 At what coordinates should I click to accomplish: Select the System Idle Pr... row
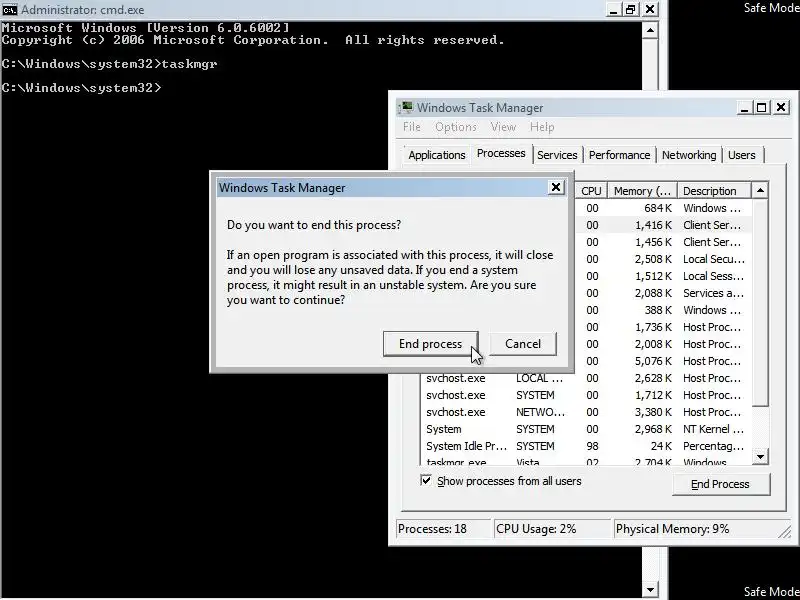pos(585,446)
